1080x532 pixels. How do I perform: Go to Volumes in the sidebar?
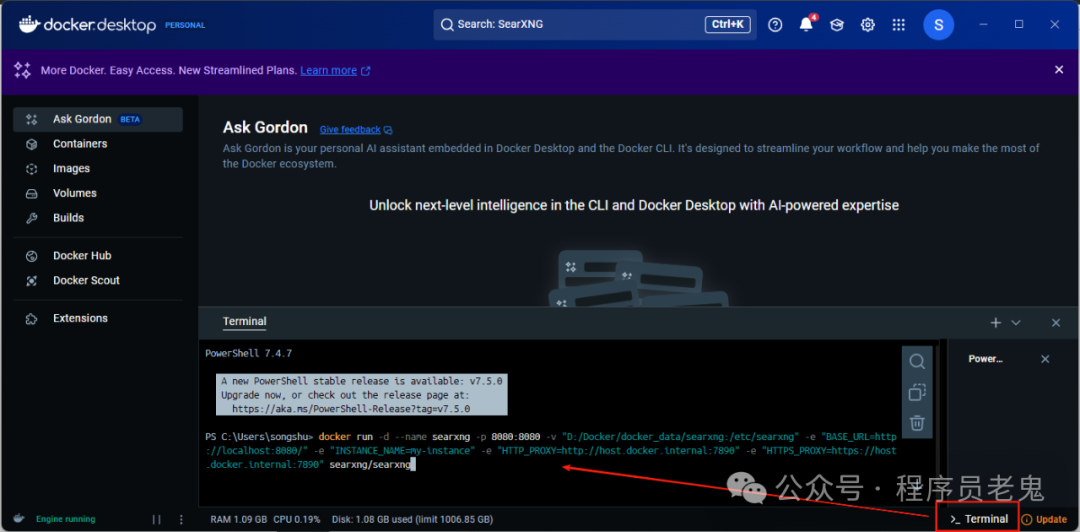pos(98,194)
